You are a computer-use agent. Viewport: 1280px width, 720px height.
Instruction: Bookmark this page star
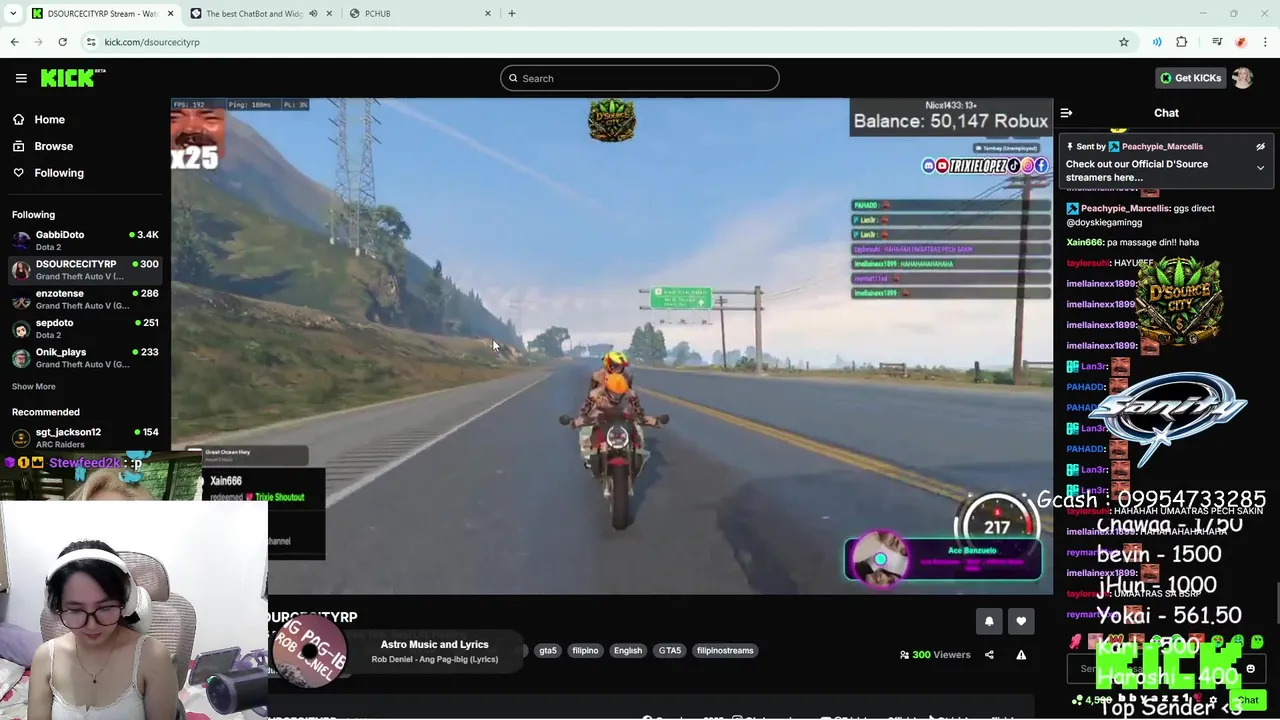coord(1124,42)
